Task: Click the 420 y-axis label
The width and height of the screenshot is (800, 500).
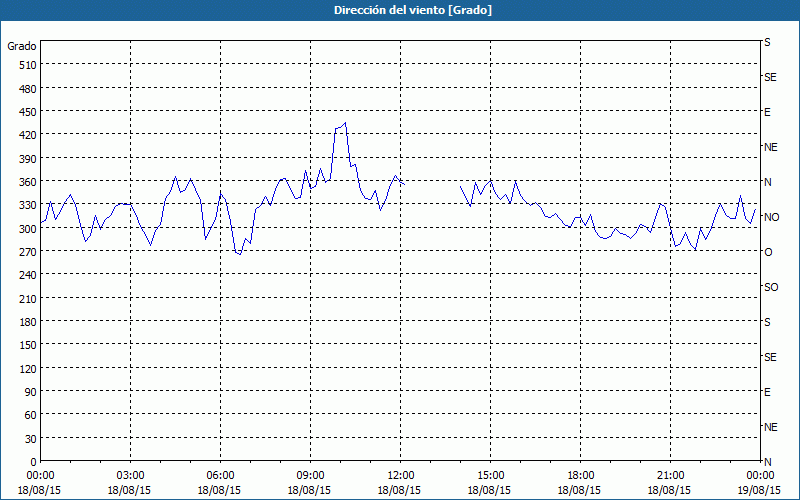Action: pyautogui.click(x=28, y=135)
